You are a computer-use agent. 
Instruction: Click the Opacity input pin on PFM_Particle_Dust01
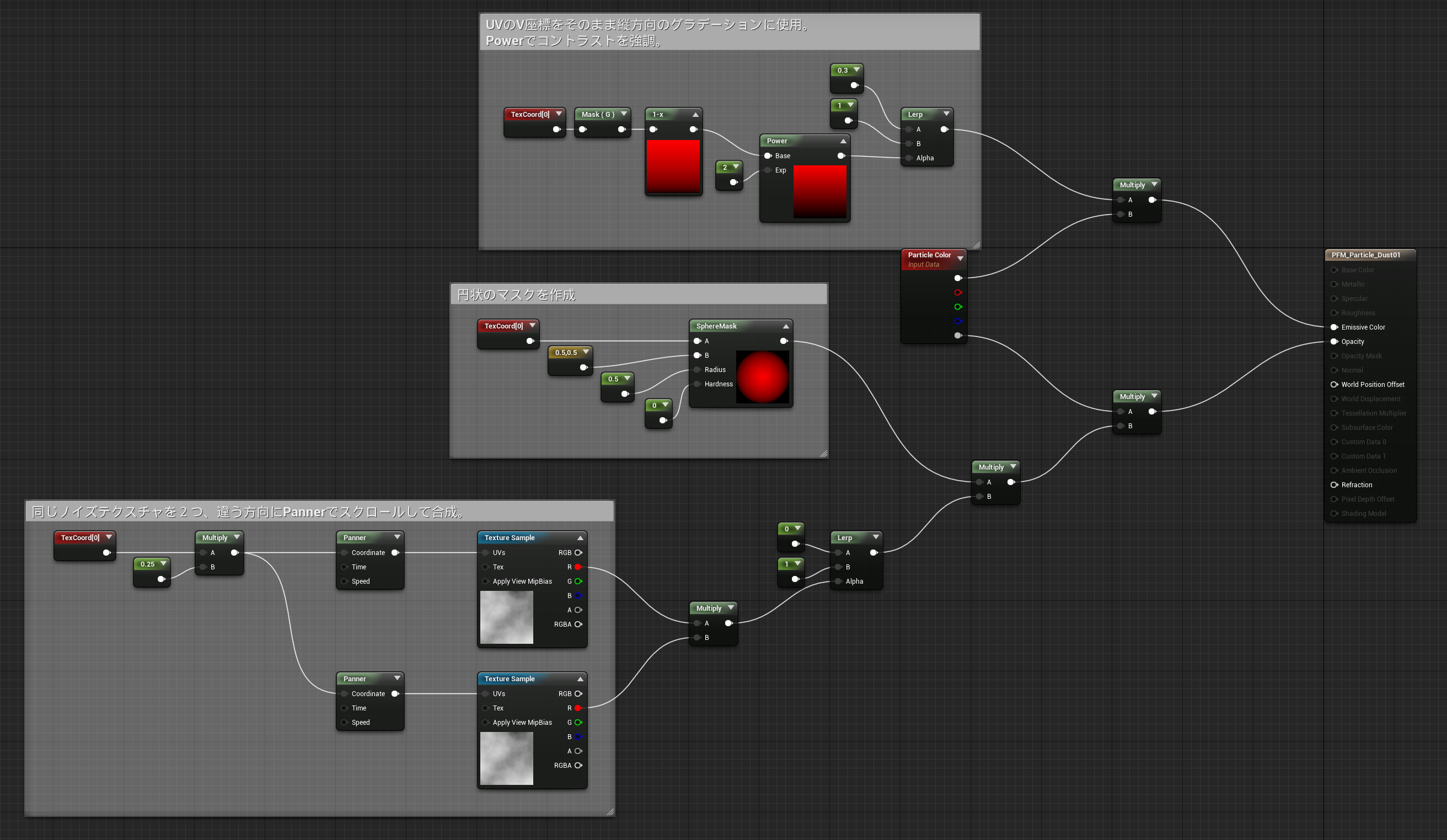(x=1334, y=341)
